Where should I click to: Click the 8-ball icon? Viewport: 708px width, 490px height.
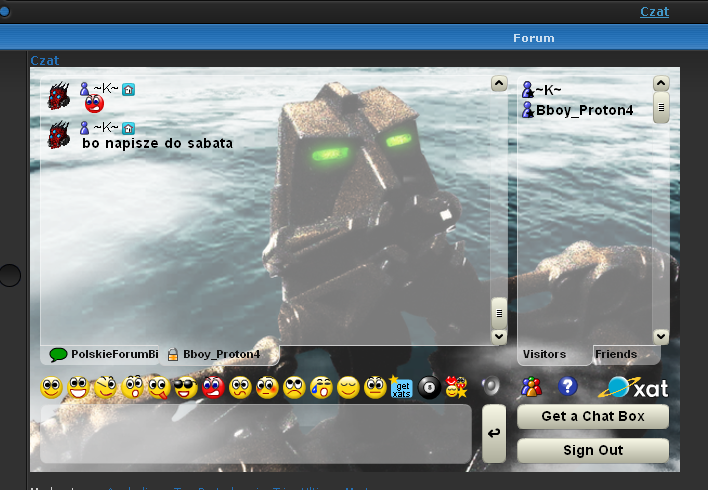click(429, 387)
